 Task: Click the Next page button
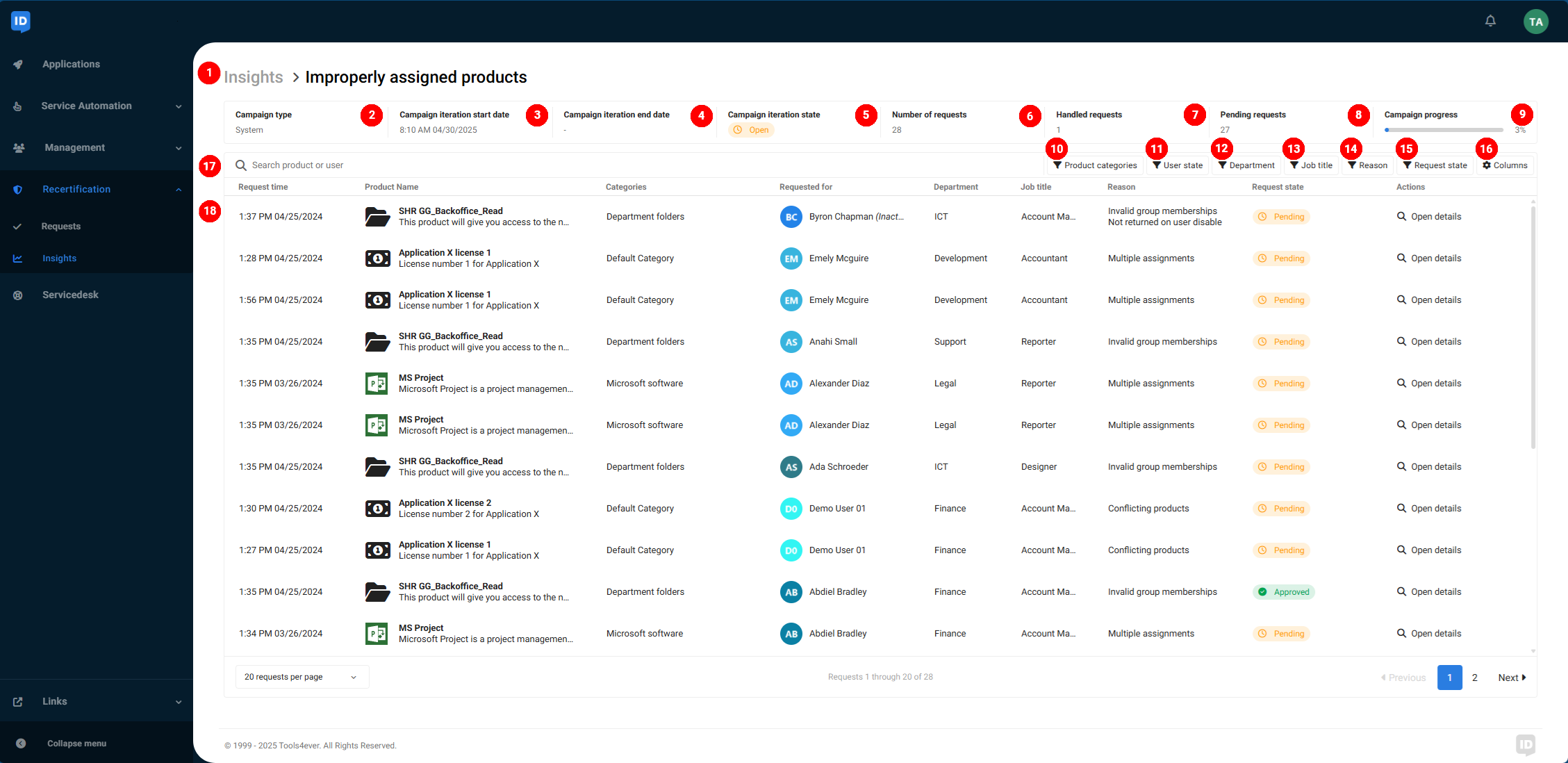pos(1512,678)
